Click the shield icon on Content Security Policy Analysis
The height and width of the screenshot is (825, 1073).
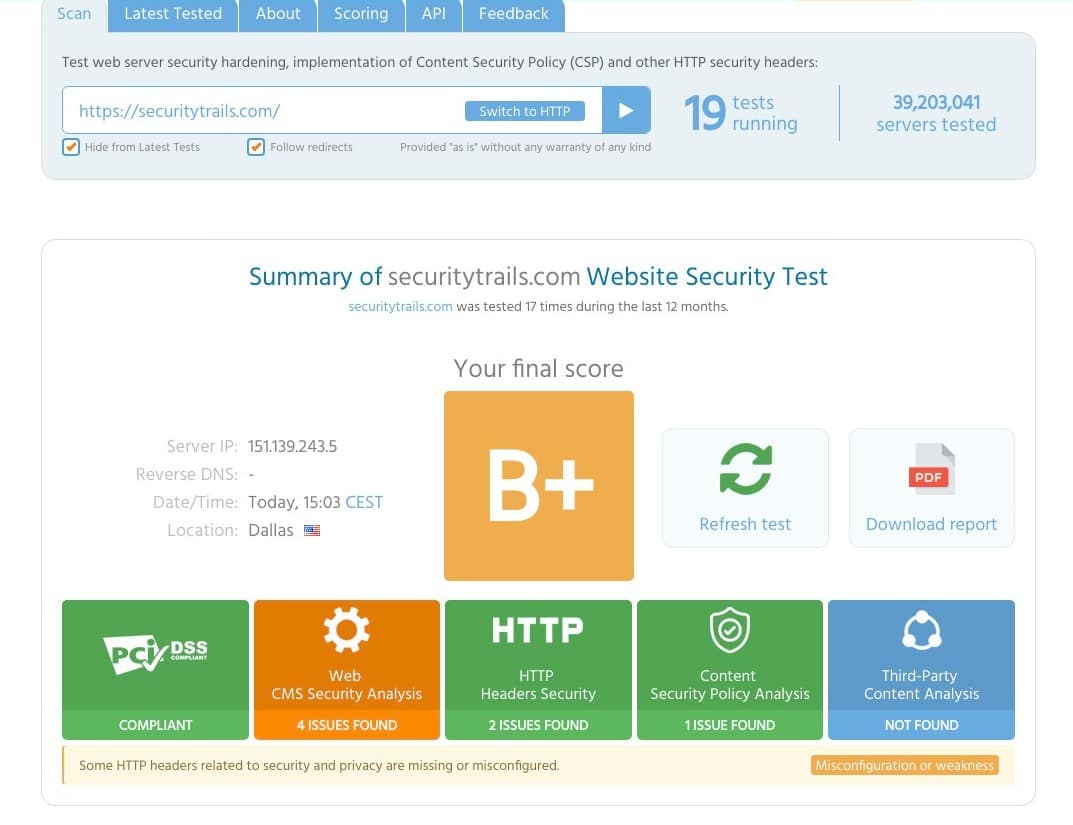(729, 629)
